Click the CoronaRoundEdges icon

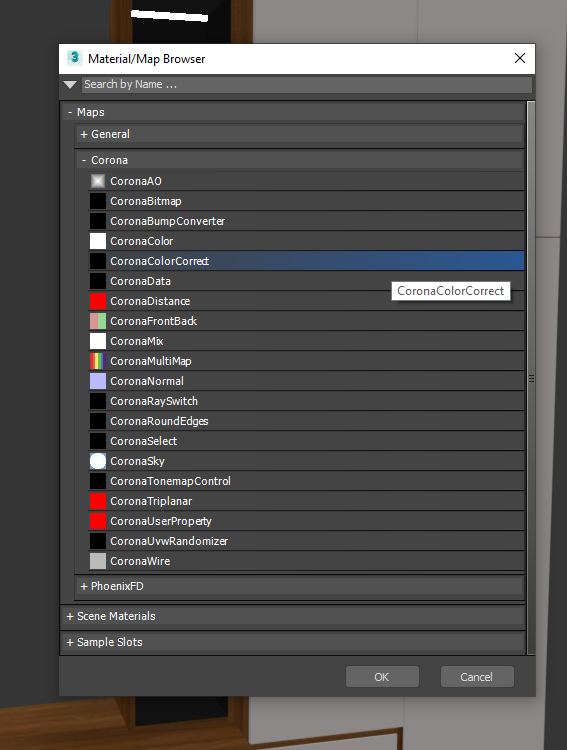(98, 421)
